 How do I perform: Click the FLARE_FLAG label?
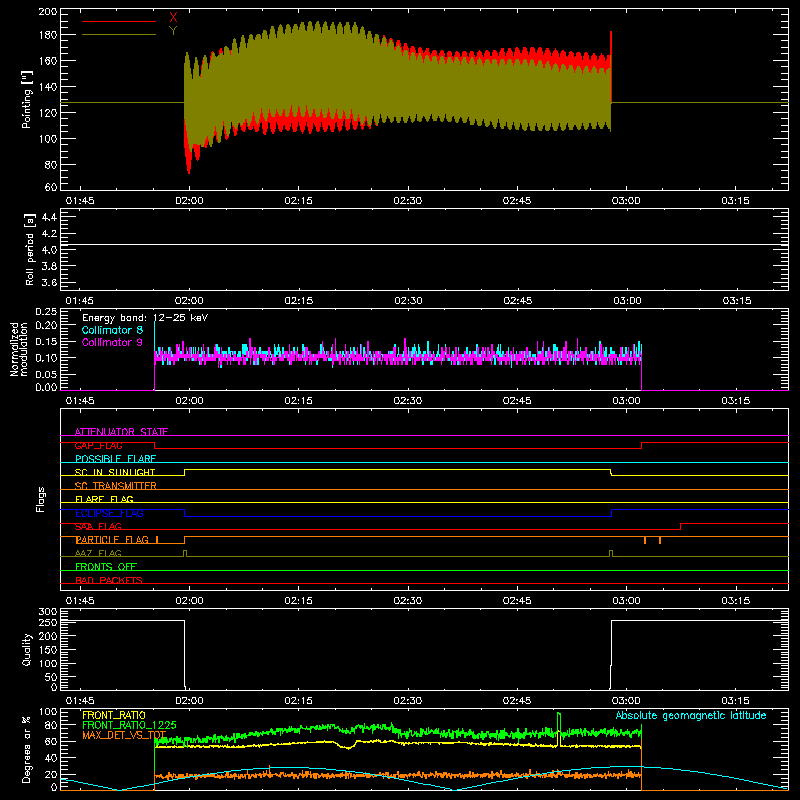[x=104, y=499]
